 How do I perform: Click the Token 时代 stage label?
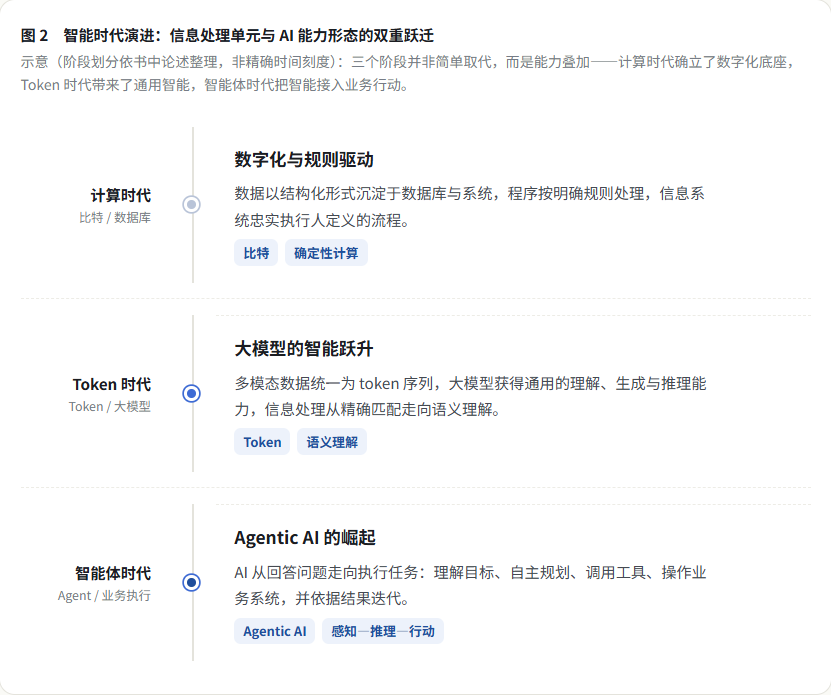(x=112, y=384)
